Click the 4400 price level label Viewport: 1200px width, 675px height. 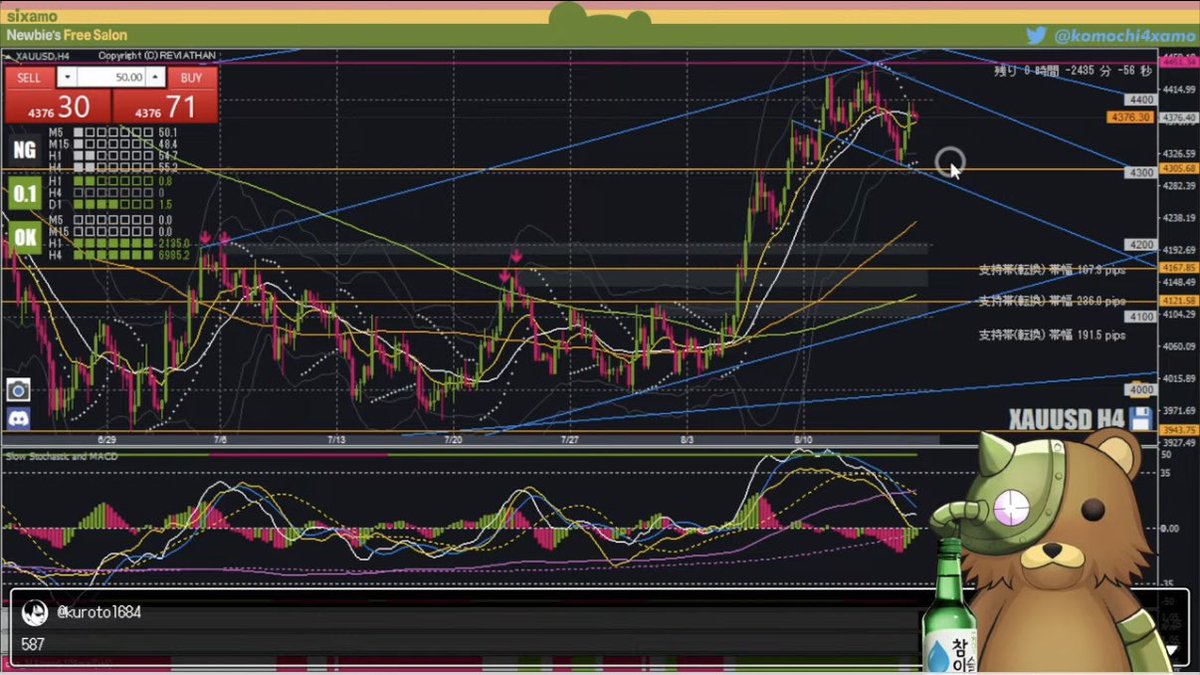click(x=1141, y=100)
